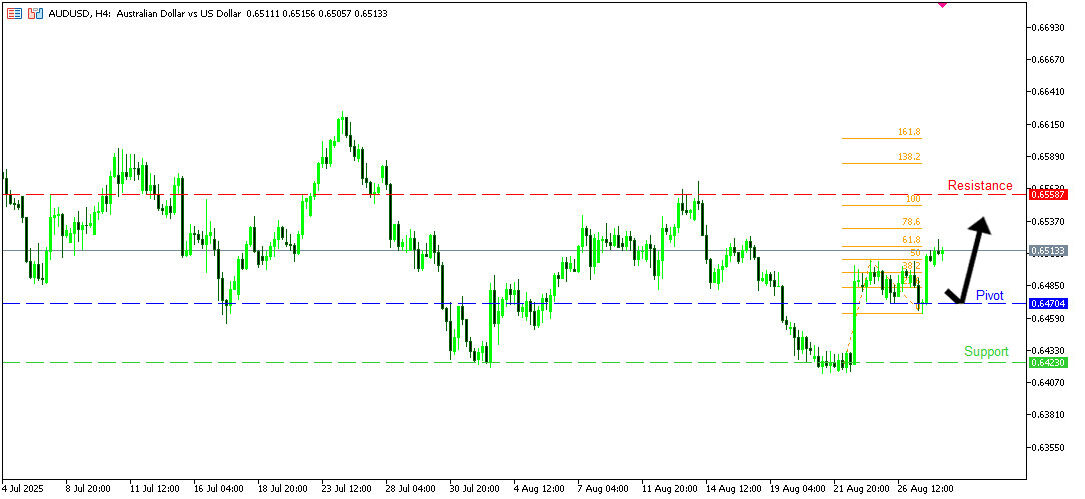Click the magenta marker at chart top
This screenshot has height=499, width=1085.
pyautogui.click(x=942, y=4)
